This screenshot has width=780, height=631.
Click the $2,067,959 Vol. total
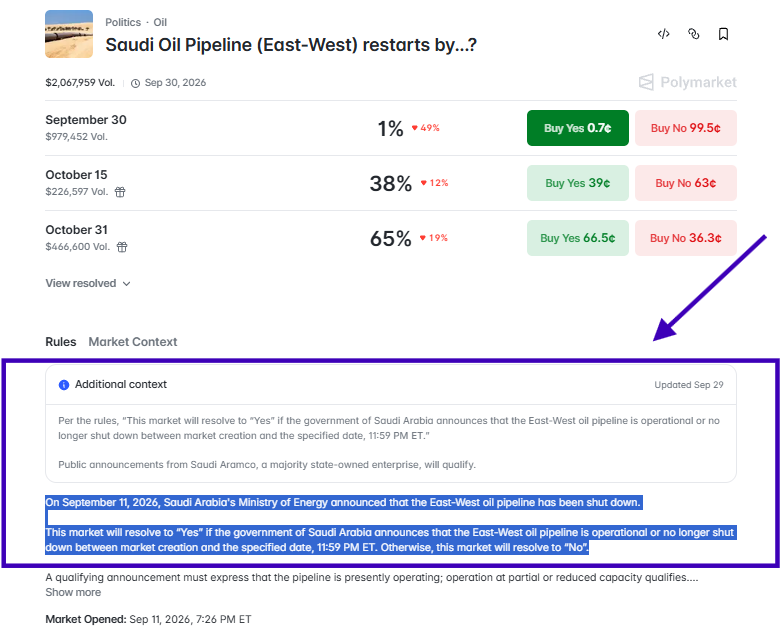pyautogui.click(x=80, y=83)
